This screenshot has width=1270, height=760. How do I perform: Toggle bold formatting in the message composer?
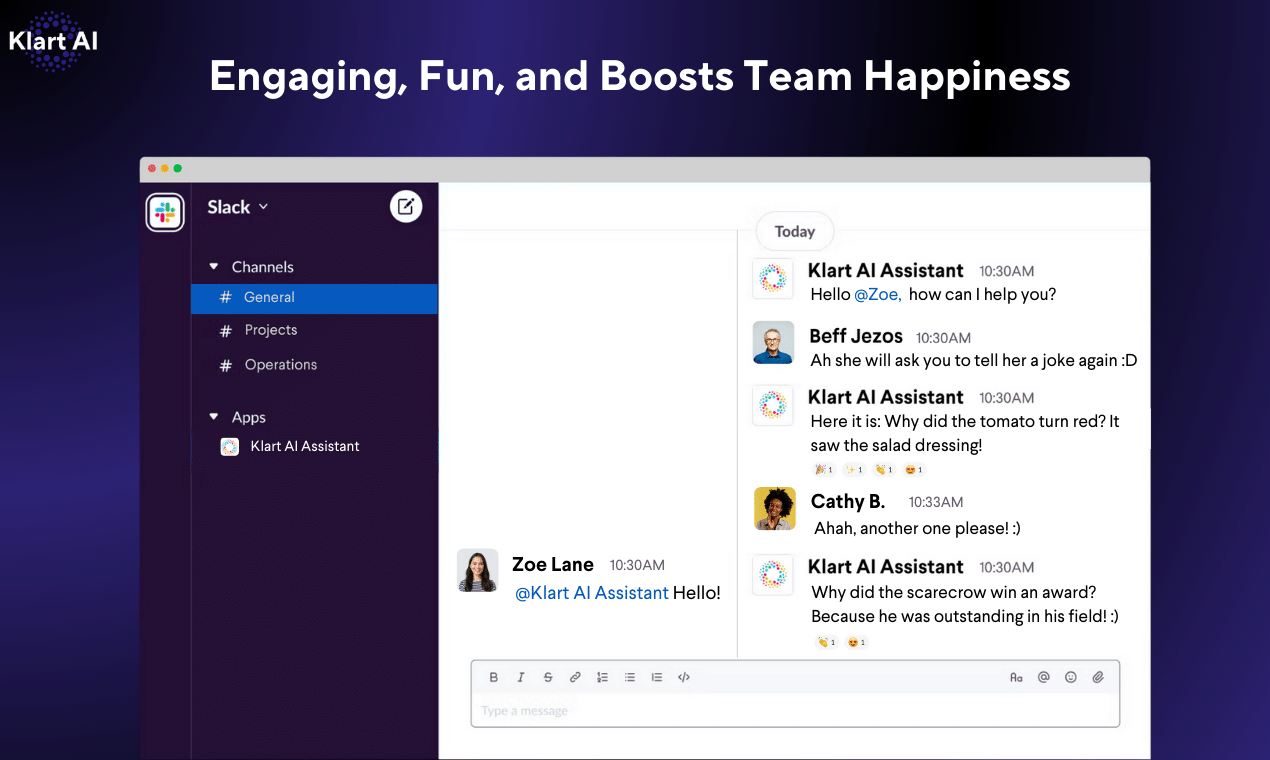[x=493, y=677]
